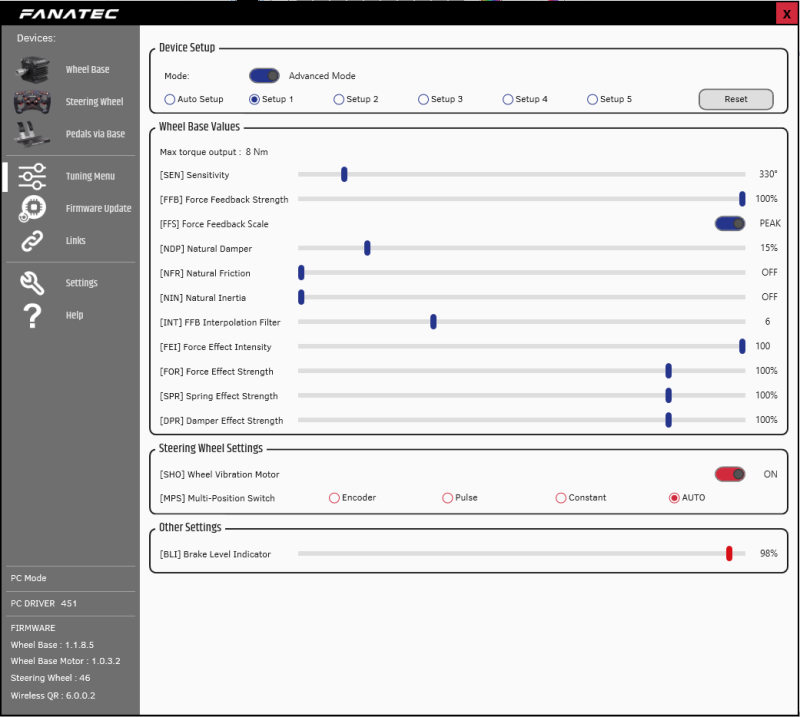This screenshot has width=800, height=717.
Task: Select Constant for Multi-Position Switch
Action: click(x=561, y=498)
